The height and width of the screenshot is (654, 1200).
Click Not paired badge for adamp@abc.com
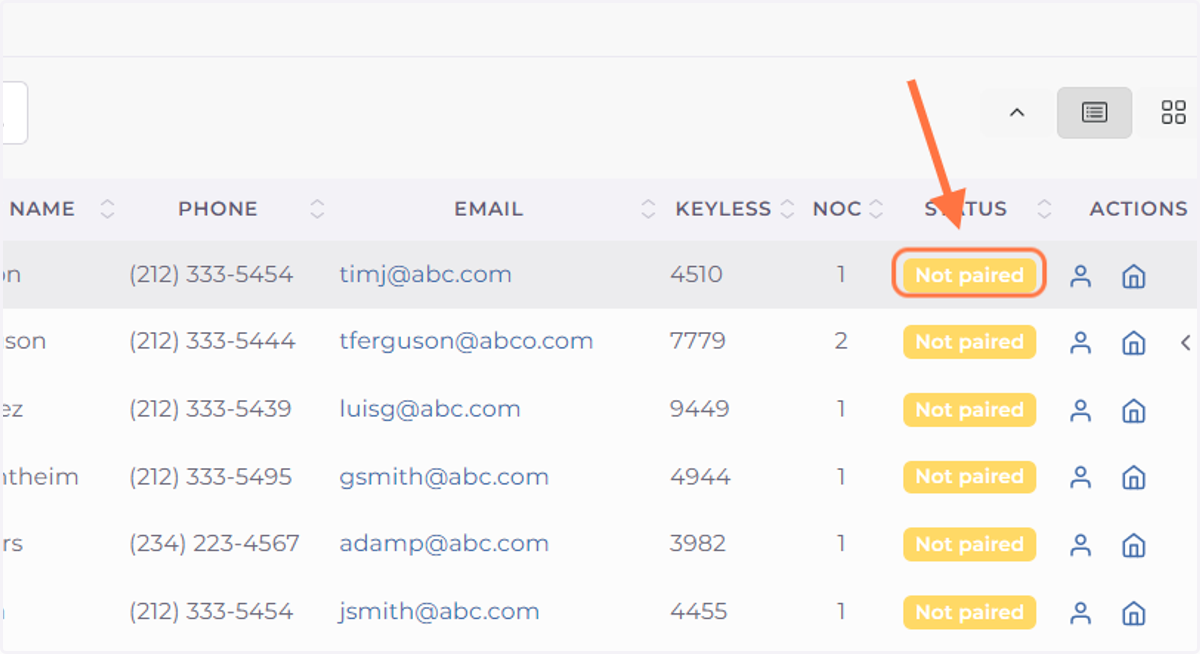pos(969,545)
